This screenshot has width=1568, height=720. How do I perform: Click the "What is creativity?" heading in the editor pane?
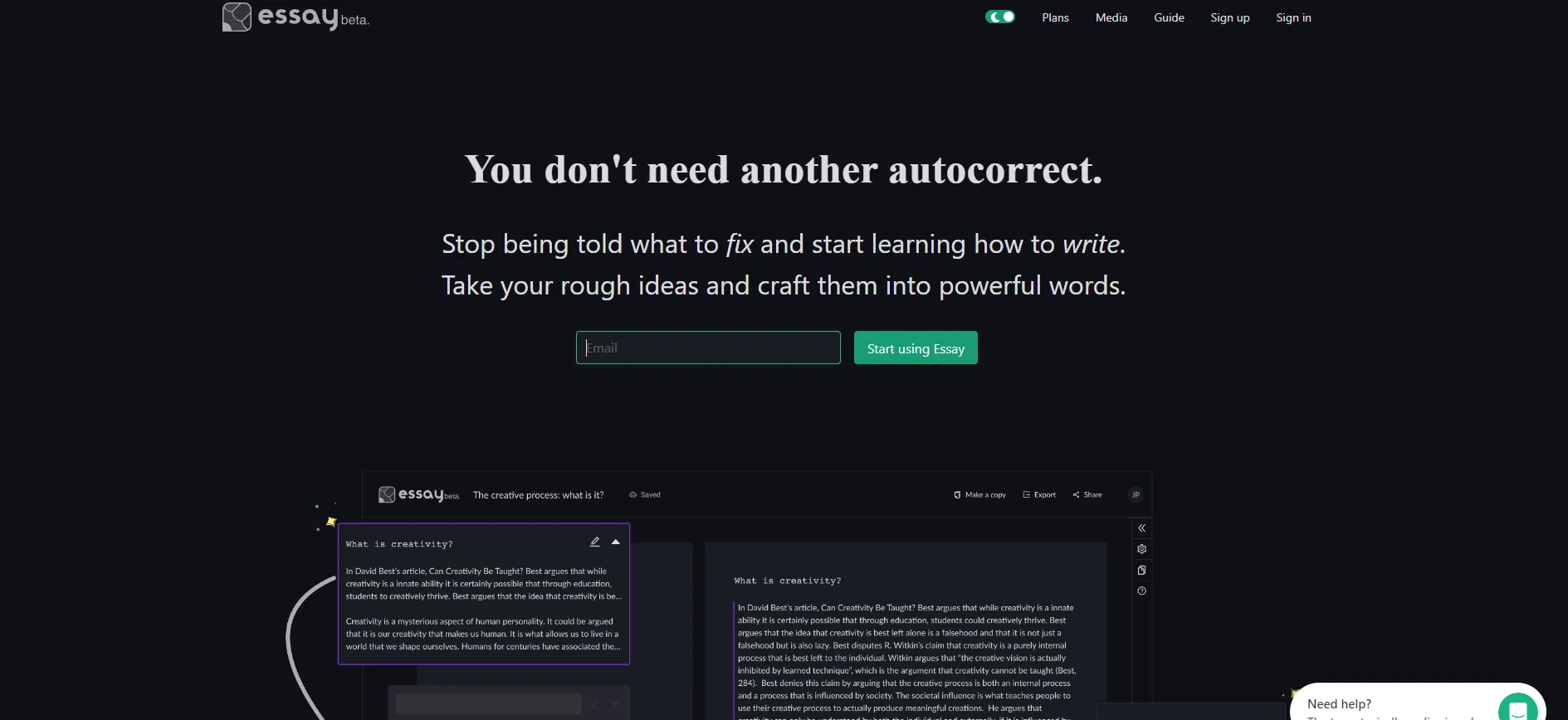[787, 581]
